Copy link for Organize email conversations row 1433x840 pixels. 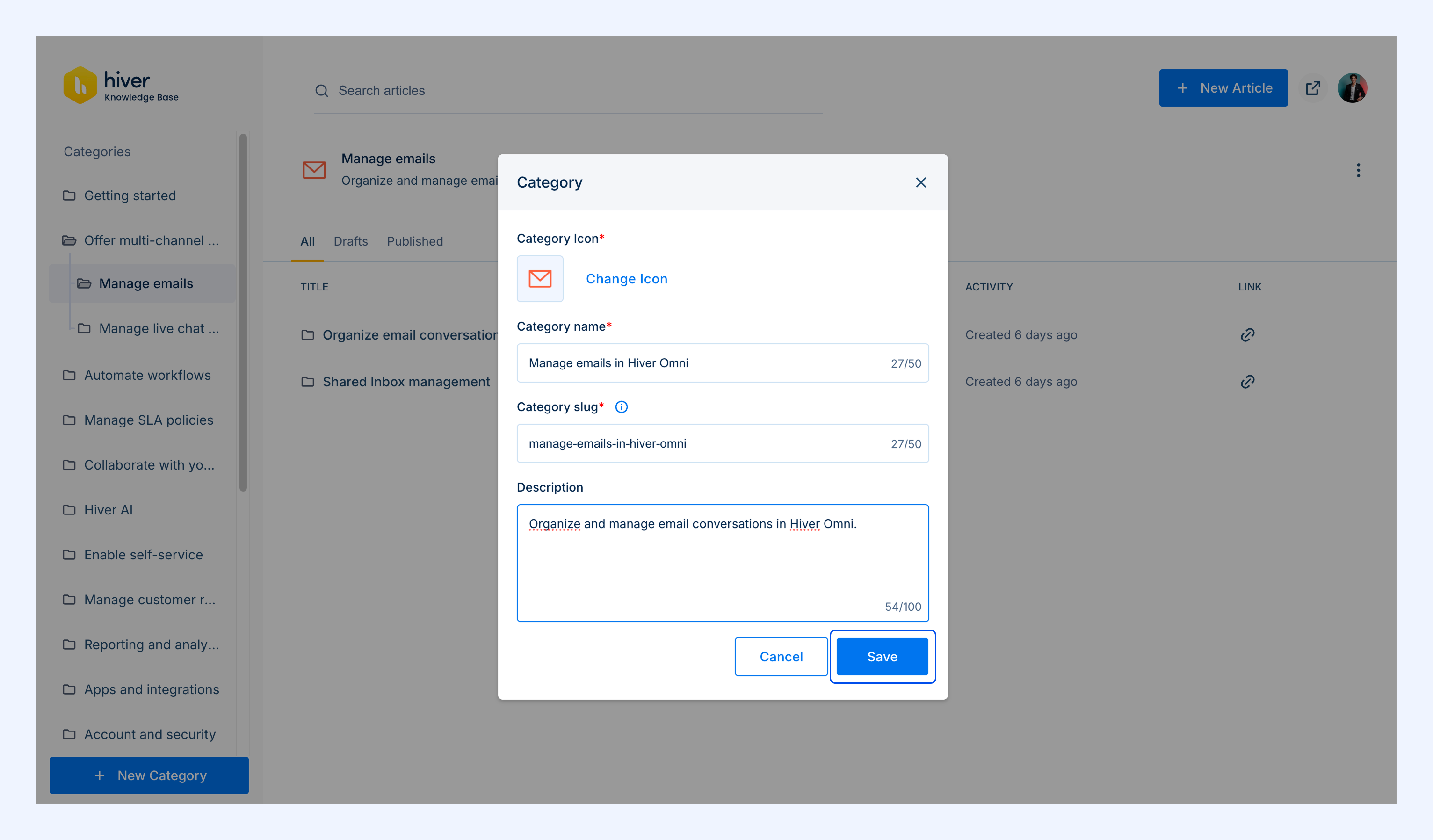pyautogui.click(x=1247, y=335)
